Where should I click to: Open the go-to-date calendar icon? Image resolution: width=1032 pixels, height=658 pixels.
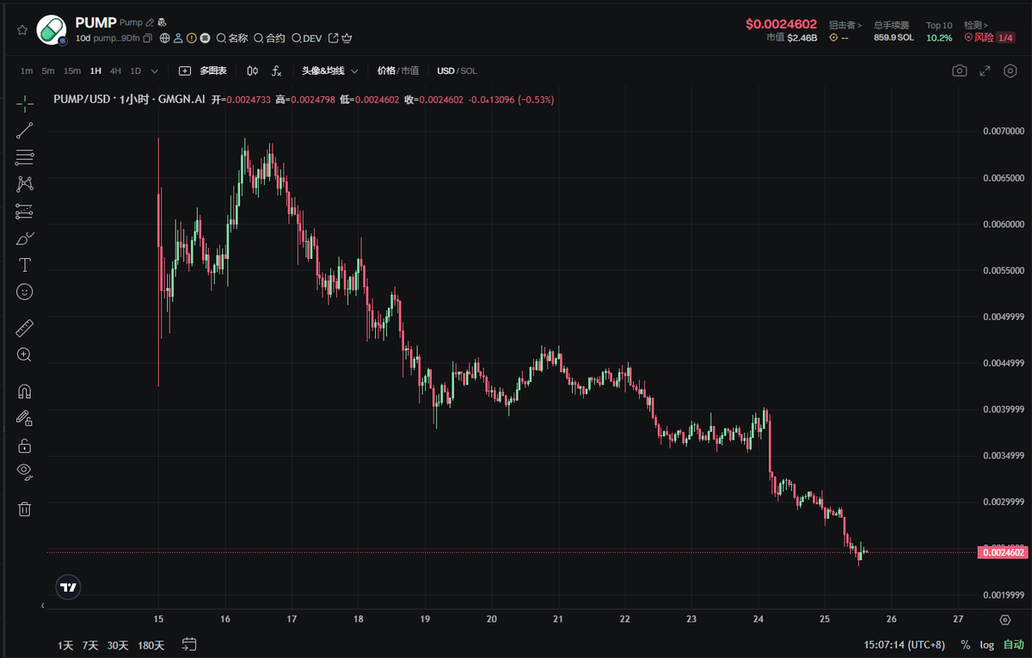(189, 645)
